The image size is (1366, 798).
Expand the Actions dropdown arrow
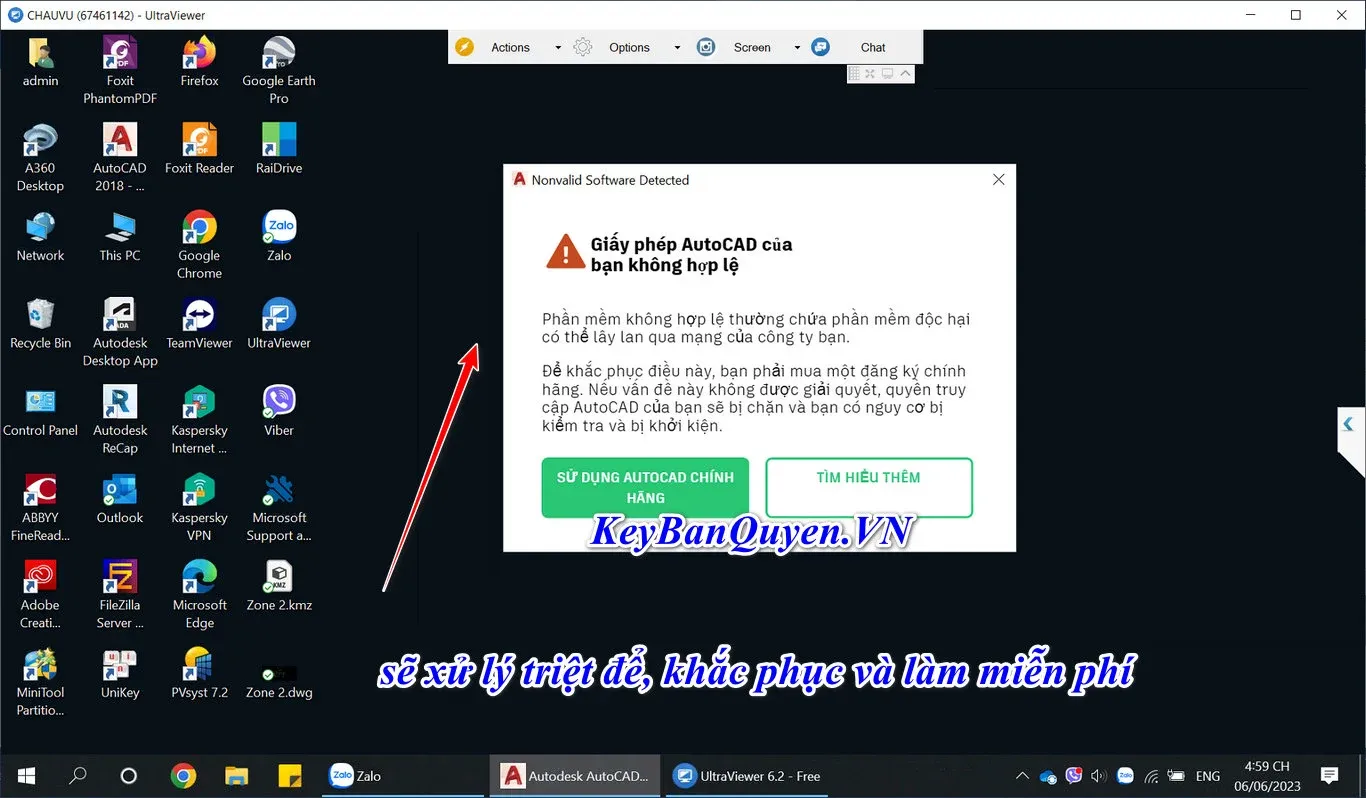pyautogui.click(x=557, y=47)
